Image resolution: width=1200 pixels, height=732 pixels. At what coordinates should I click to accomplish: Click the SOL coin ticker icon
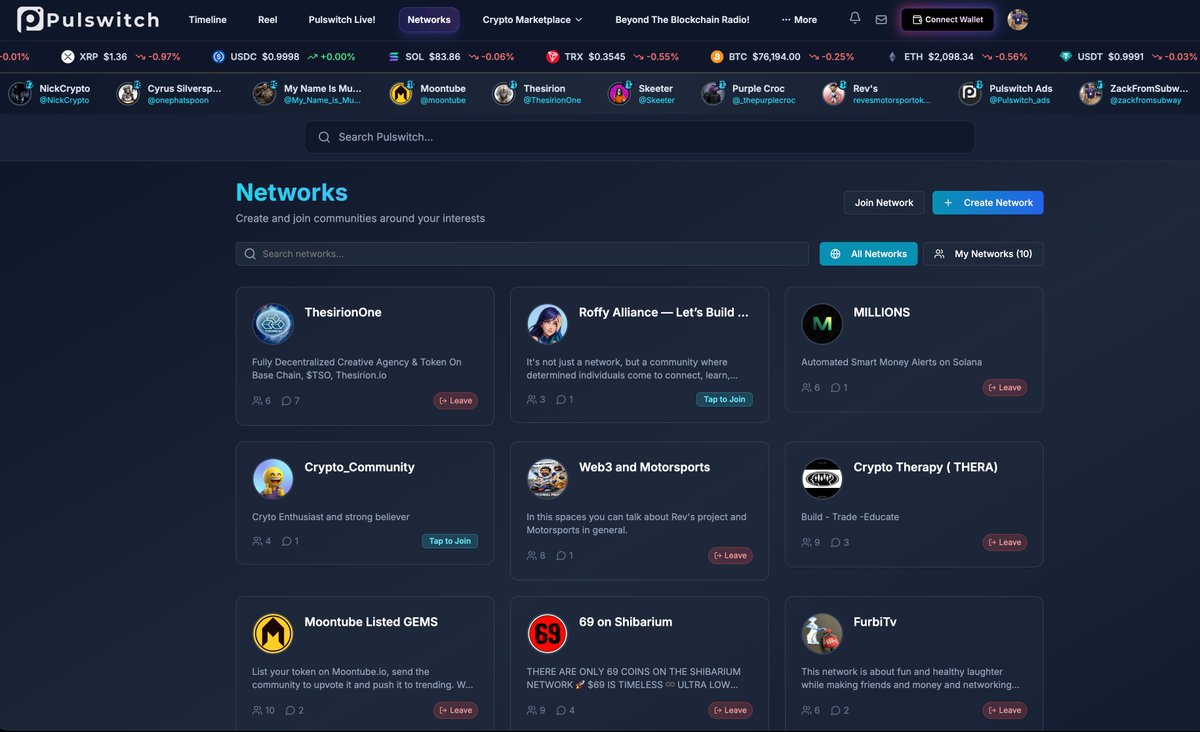click(394, 57)
